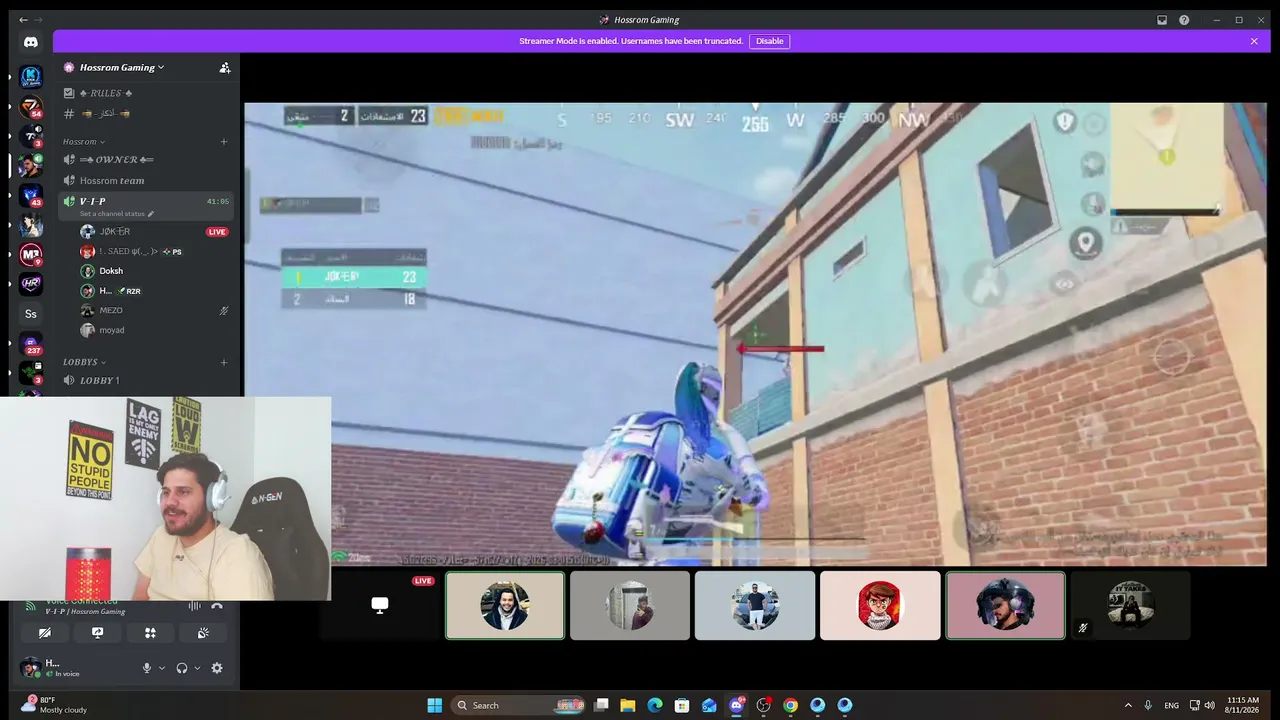Screen dimensions: 1280x720
Task: Toggle the camera on or off
Action: (x=45, y=633)
